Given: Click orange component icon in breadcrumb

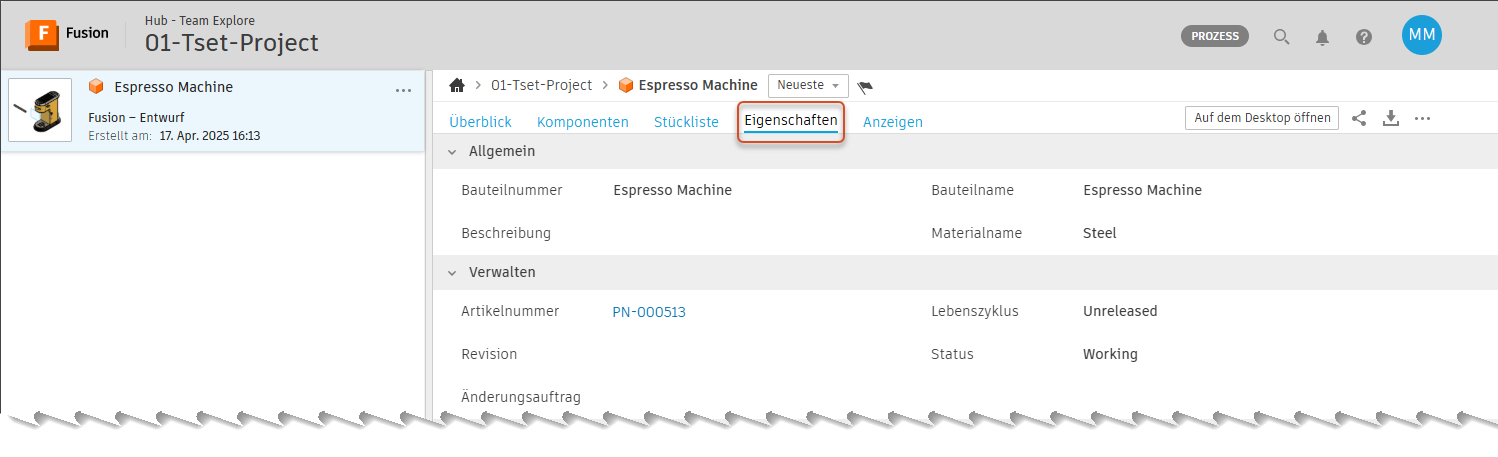Looking at the screenshot, I should pos(626,85).
